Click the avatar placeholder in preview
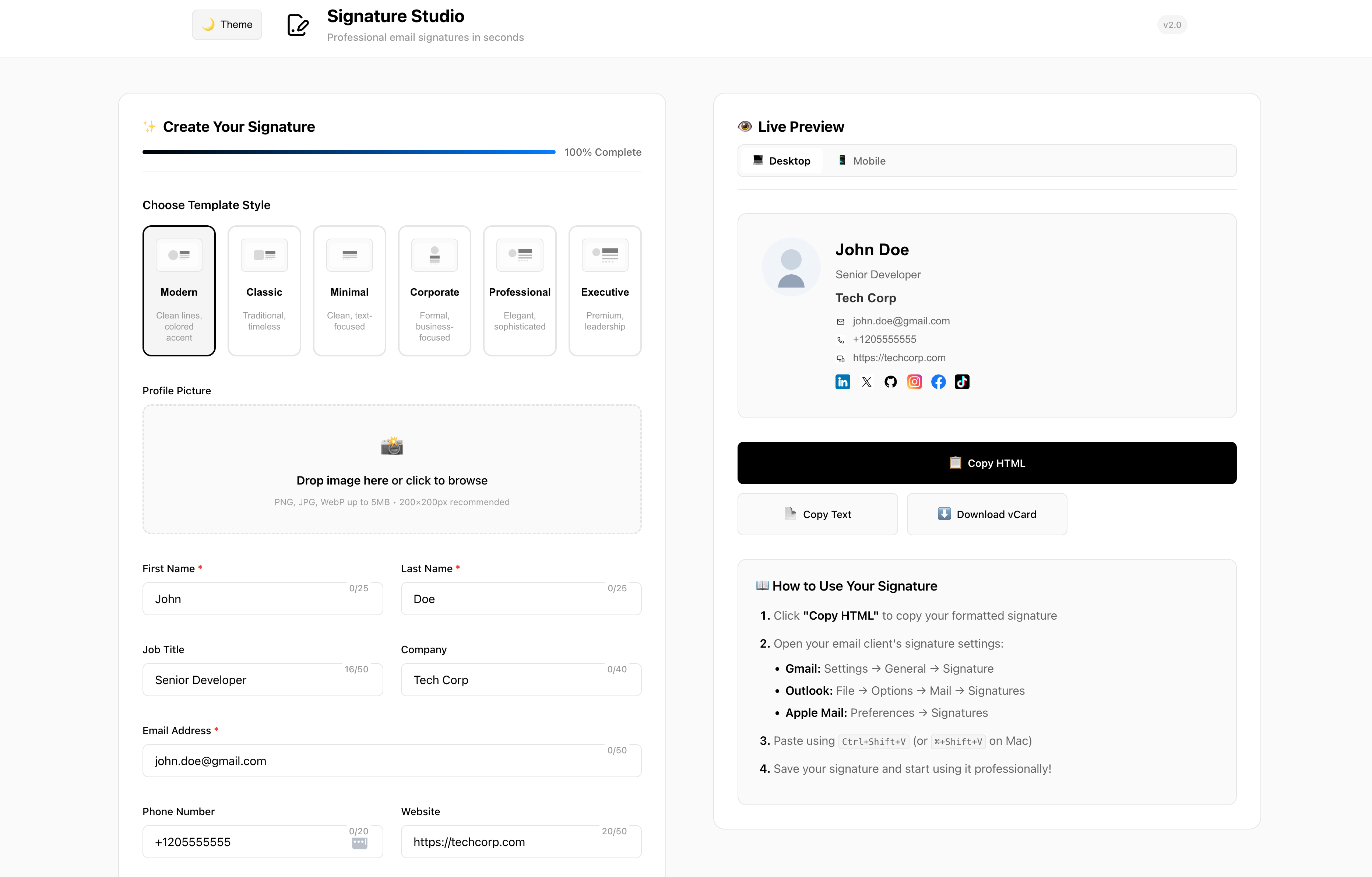Image resolution: width=1372 pixels, height=877 pixels. [x=791, y=267]
